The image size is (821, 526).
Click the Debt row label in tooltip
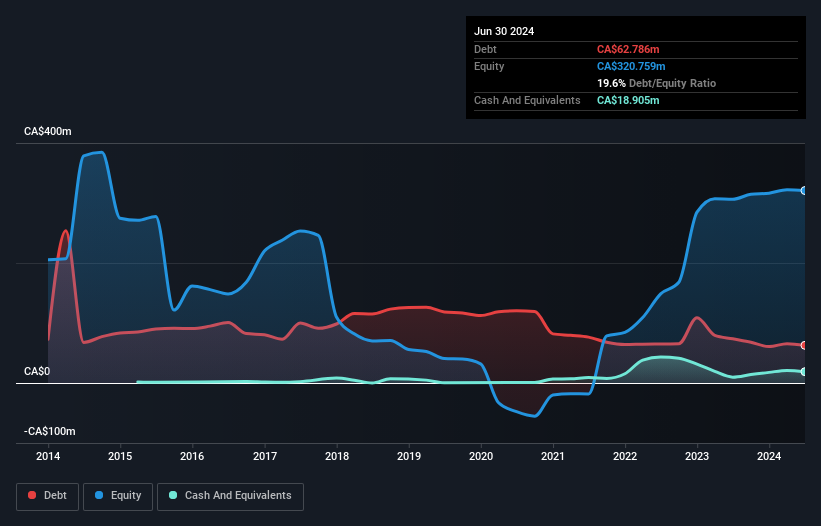pos(485,49)
